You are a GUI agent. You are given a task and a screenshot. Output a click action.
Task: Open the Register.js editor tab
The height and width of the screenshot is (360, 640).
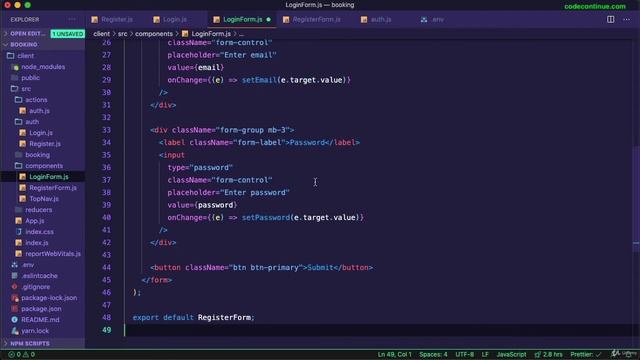pyautogui.click(x=112, y=20)
